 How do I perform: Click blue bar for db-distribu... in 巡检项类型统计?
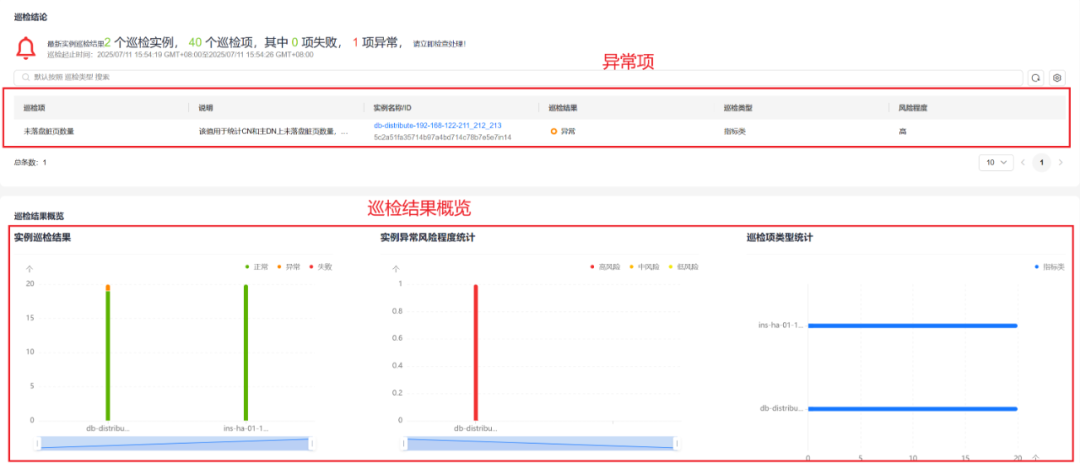[913, 409]
